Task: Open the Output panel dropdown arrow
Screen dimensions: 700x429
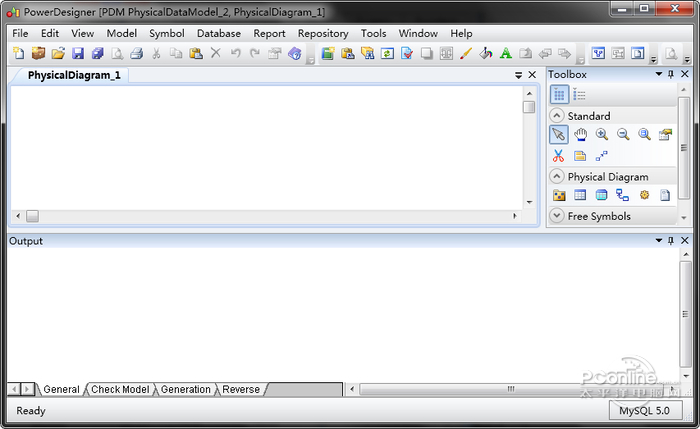Action: coord(658,240)
